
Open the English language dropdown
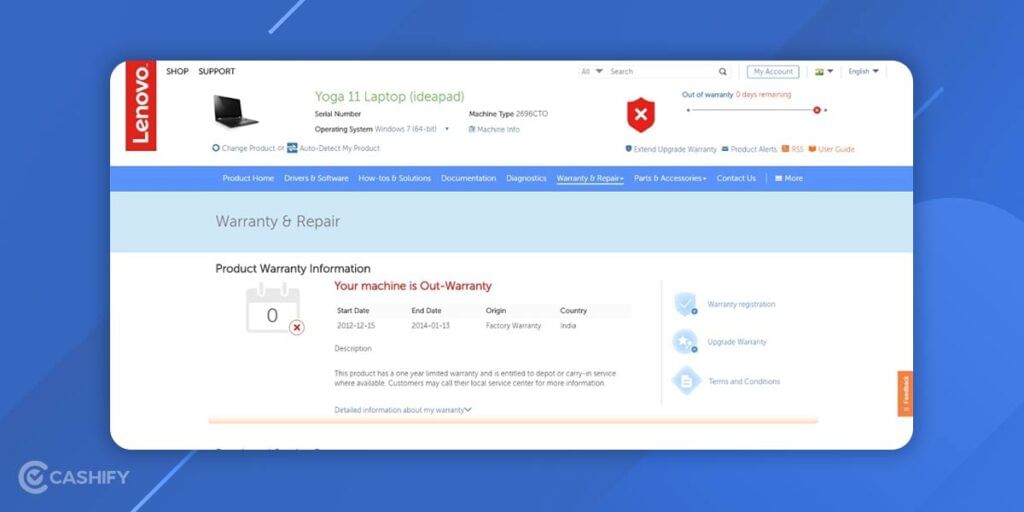click(863, 72)
